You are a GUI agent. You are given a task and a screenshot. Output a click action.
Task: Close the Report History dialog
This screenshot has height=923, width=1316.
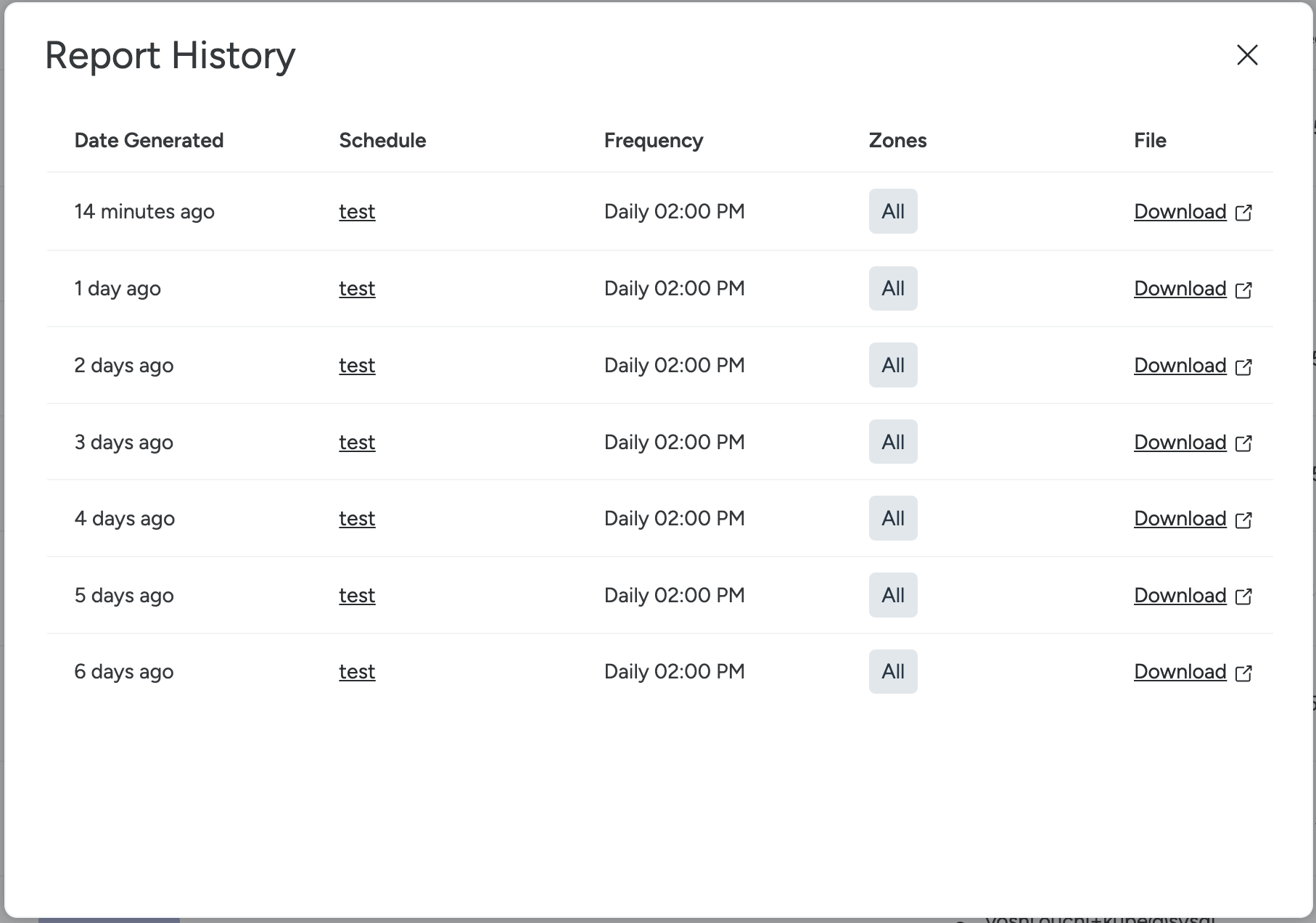pos(1246,55)
